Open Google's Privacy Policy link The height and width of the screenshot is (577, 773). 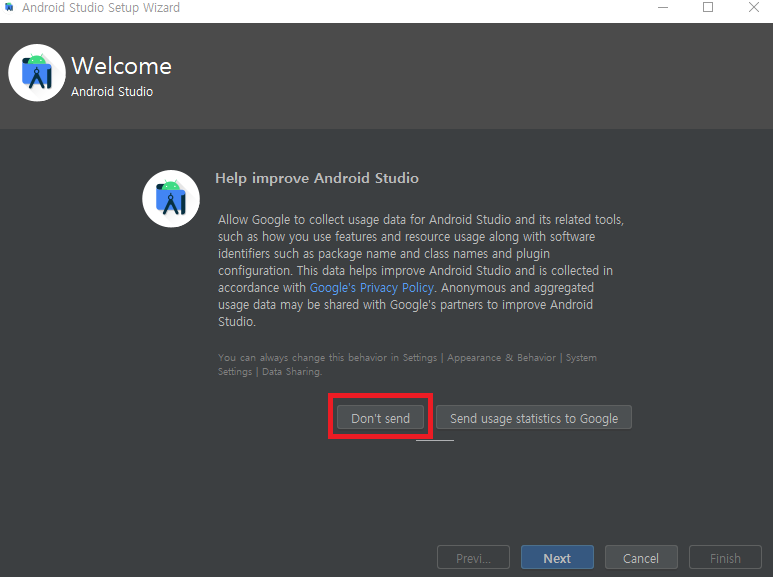[372, 288]
